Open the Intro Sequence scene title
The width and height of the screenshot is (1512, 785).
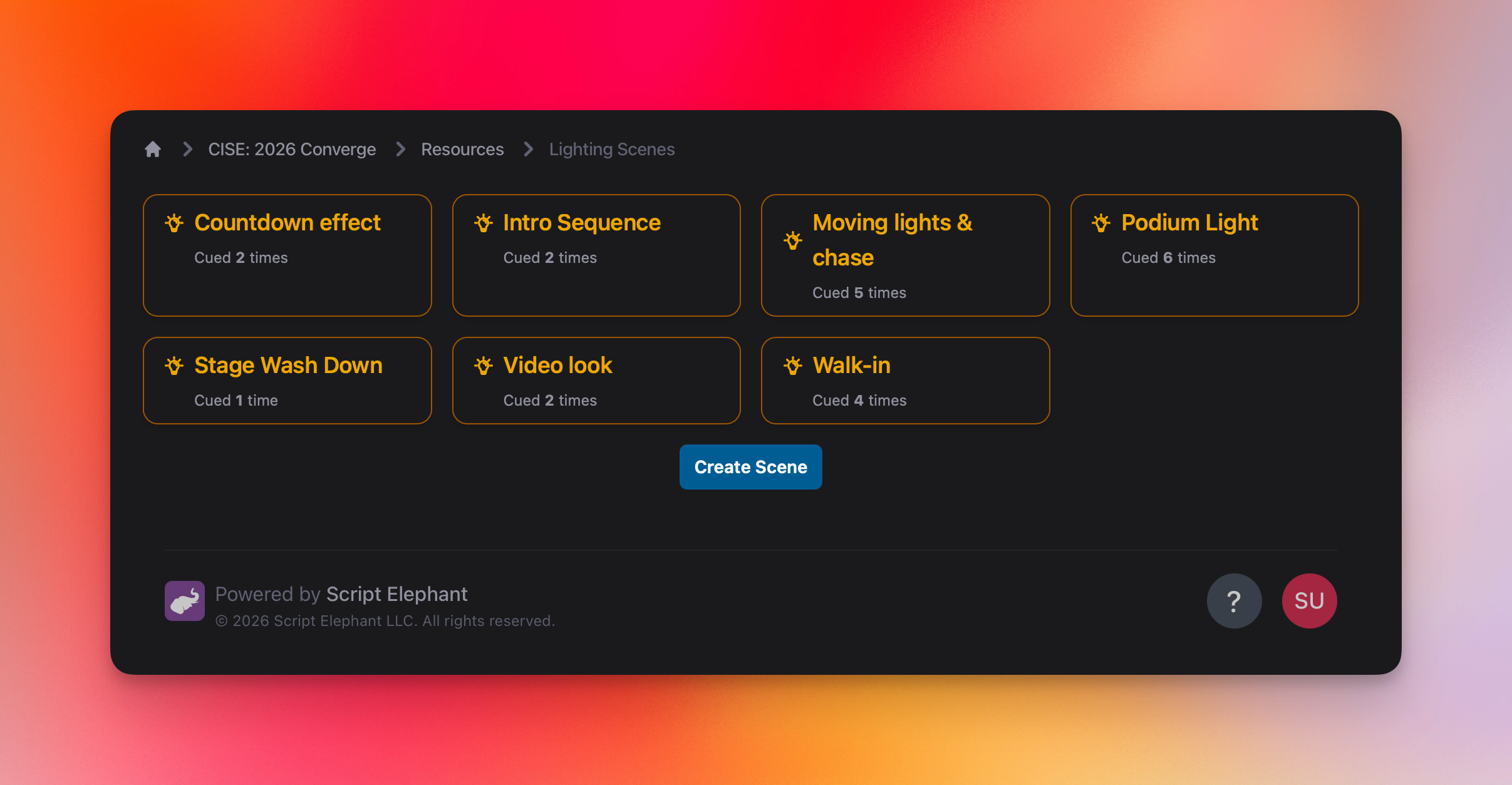tap(582, 223)
